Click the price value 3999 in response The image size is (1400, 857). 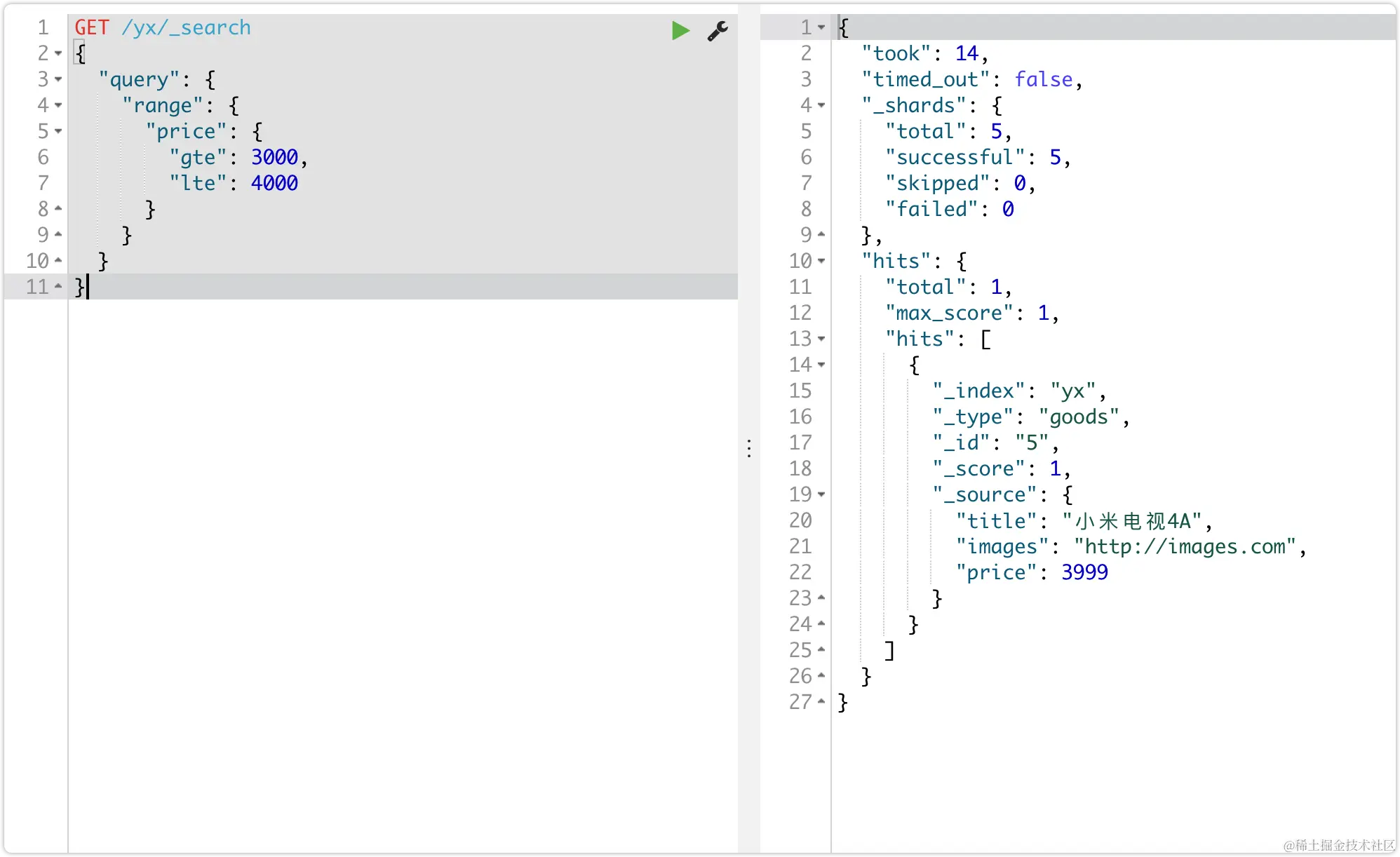tap(1084, 572)
